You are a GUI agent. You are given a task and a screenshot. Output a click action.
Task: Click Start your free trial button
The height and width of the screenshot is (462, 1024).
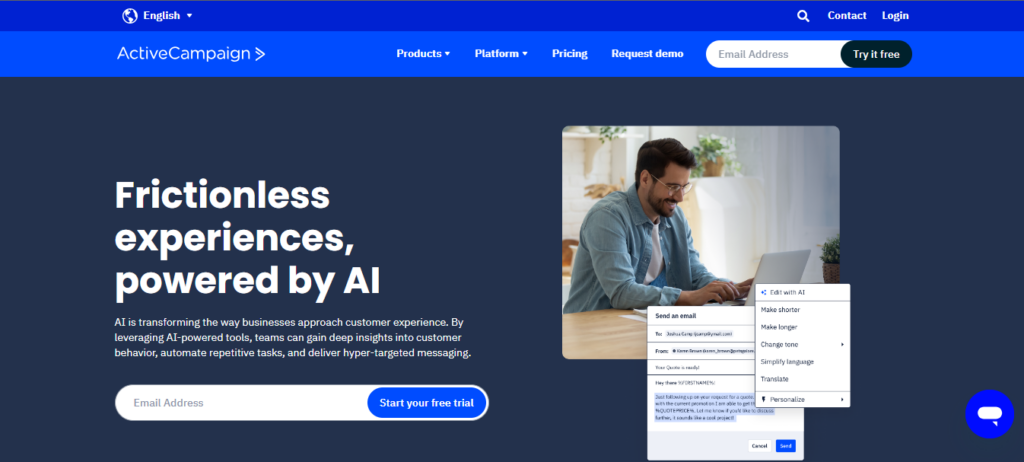[426, 403]
